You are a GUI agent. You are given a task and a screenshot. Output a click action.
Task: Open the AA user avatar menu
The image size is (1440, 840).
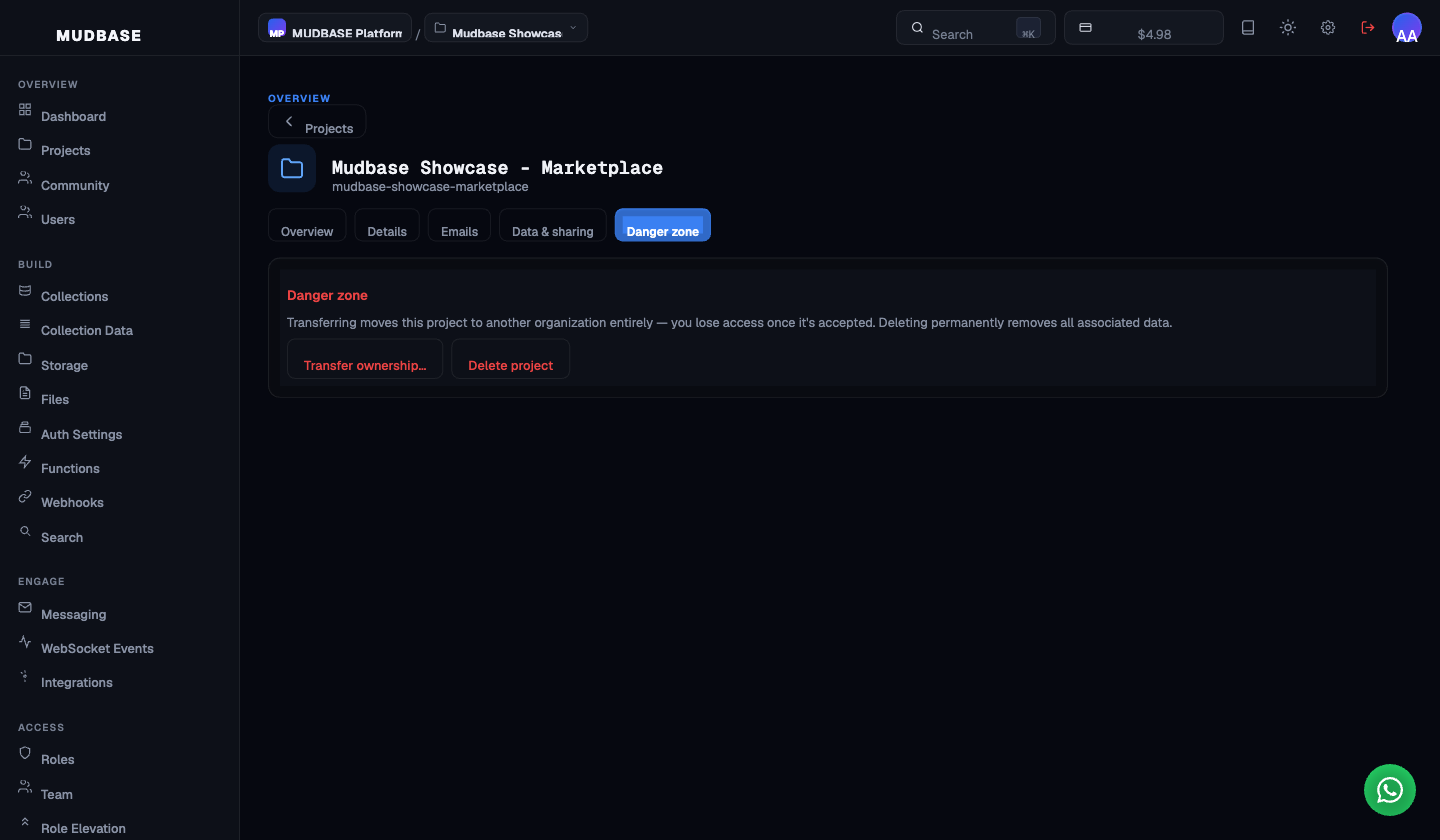(x=1407, y=28)
